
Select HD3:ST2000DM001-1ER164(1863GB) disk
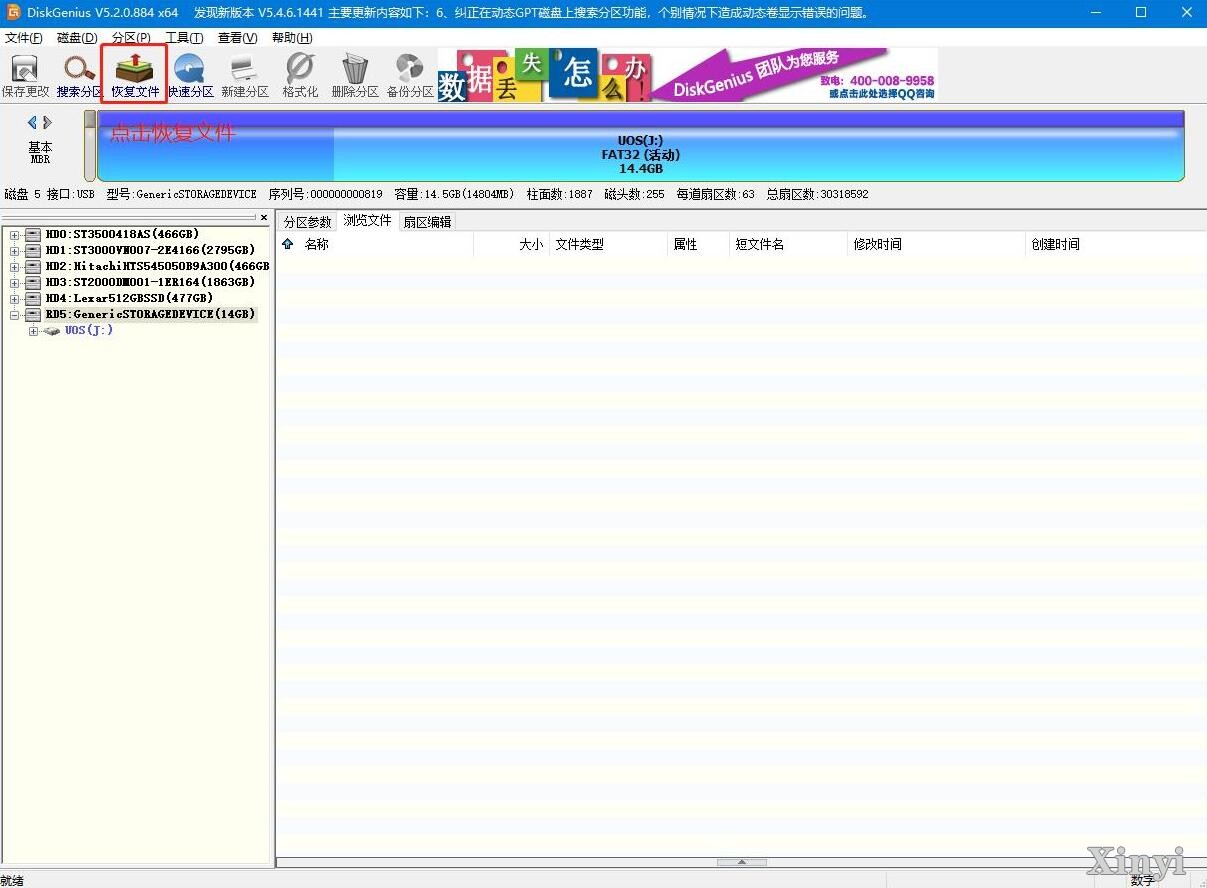(150, 282)
